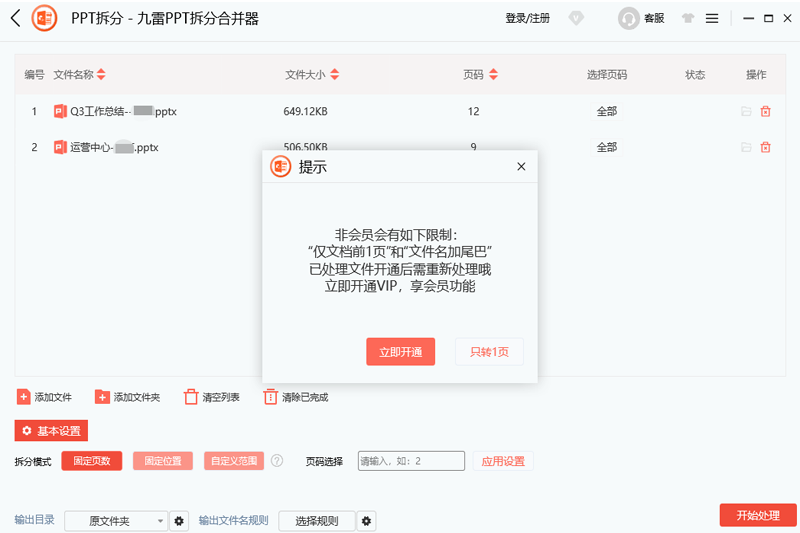
Task: Focus the 页码选择 input field
Action: coord(411,461)
